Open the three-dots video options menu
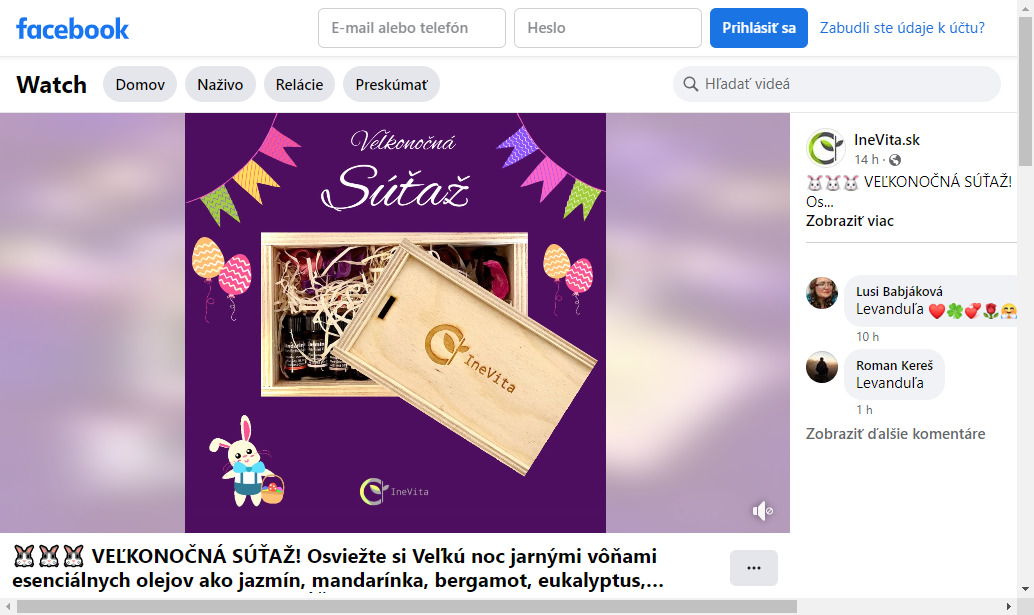Image resolution: width=1034 pixels, height=615 pixels. click(754, 568)
